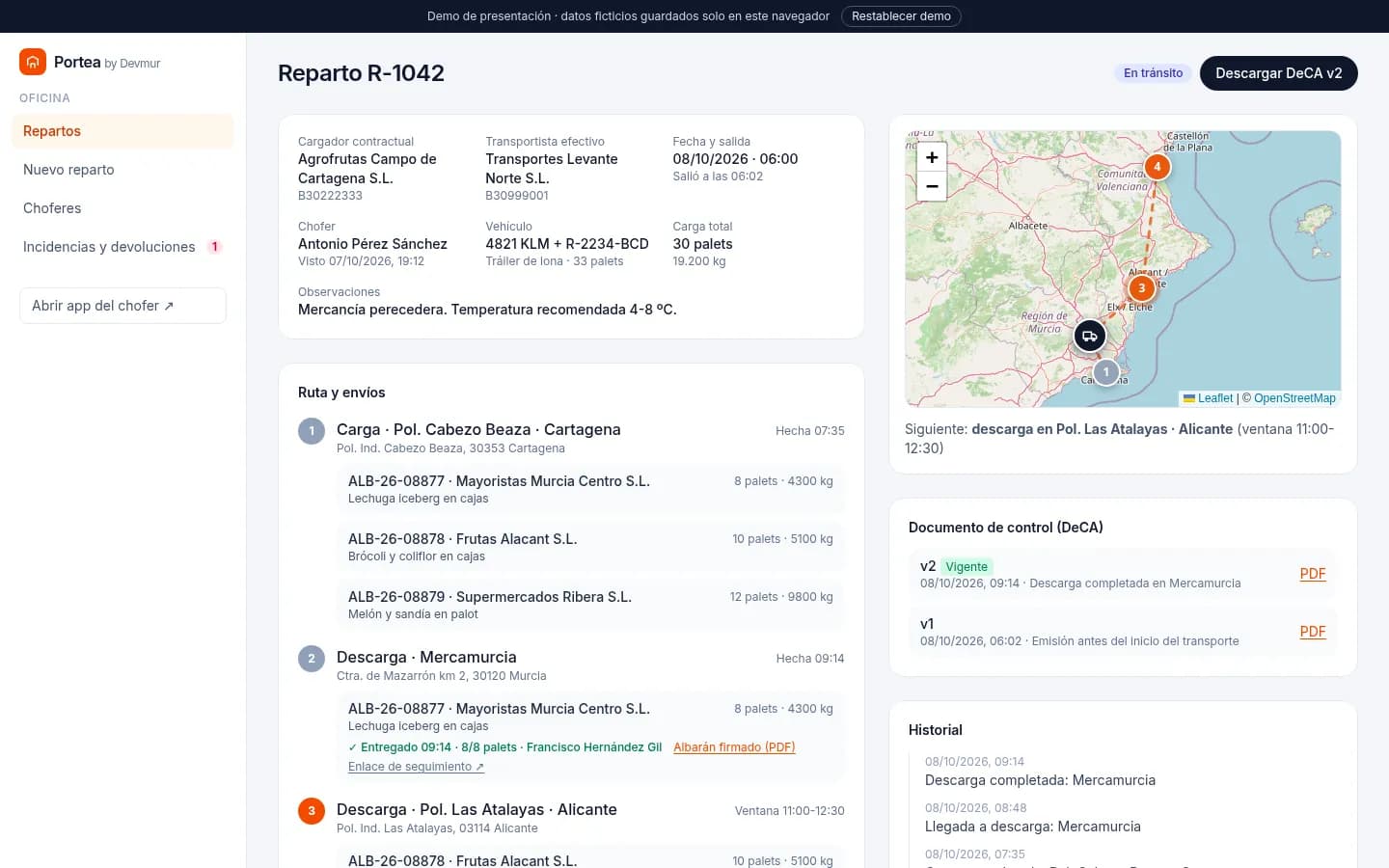Click route step 1 circle for Carga
The image size is (1389, 868).
[x=312, y=431]
